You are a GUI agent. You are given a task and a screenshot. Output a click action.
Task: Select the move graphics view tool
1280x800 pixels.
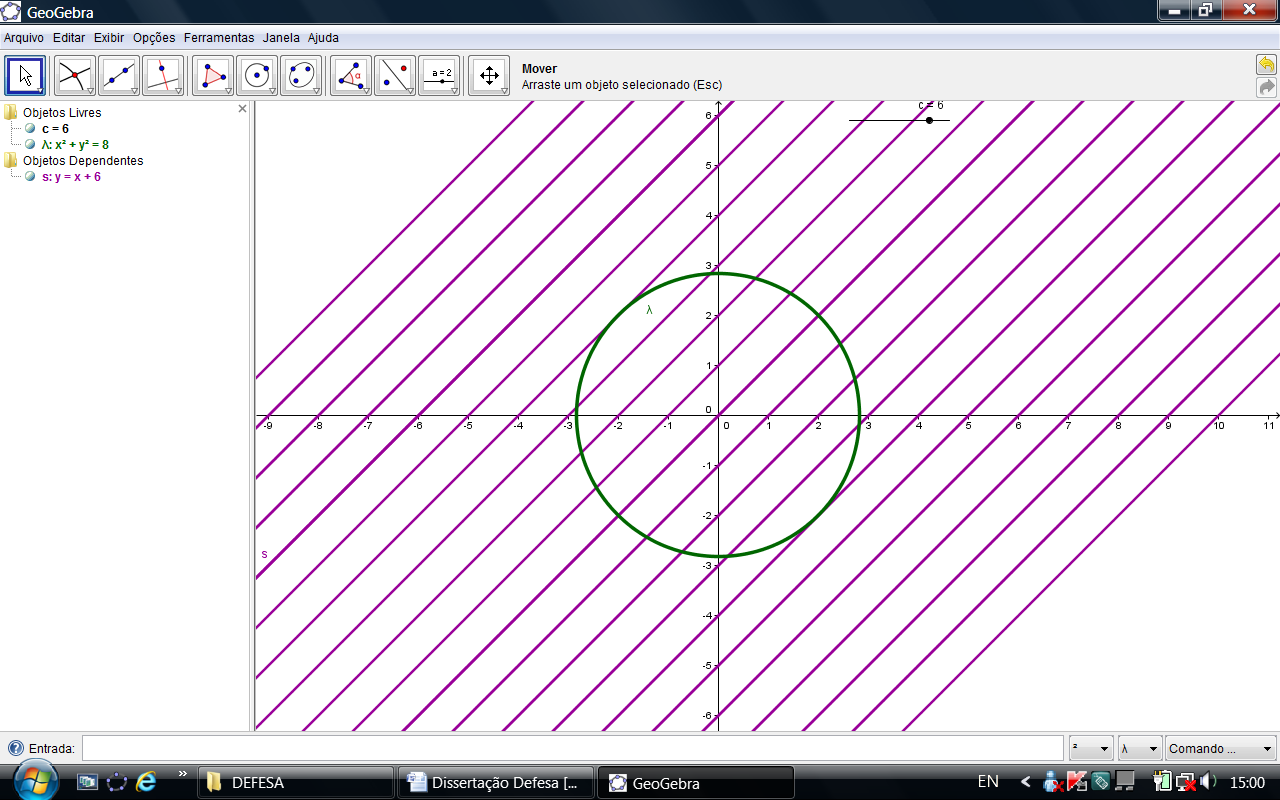point(489,75)
